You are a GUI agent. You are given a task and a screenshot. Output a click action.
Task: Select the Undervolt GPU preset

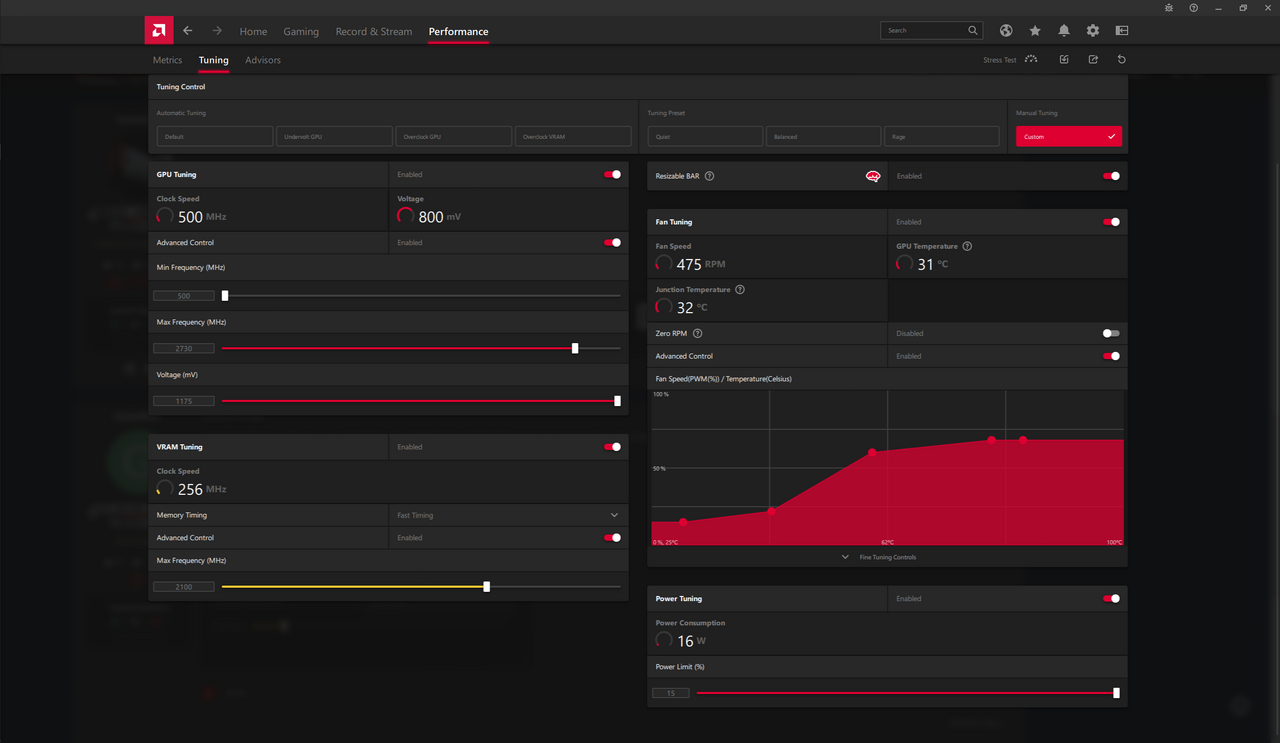pyautogui.click(x=334, y=136)
